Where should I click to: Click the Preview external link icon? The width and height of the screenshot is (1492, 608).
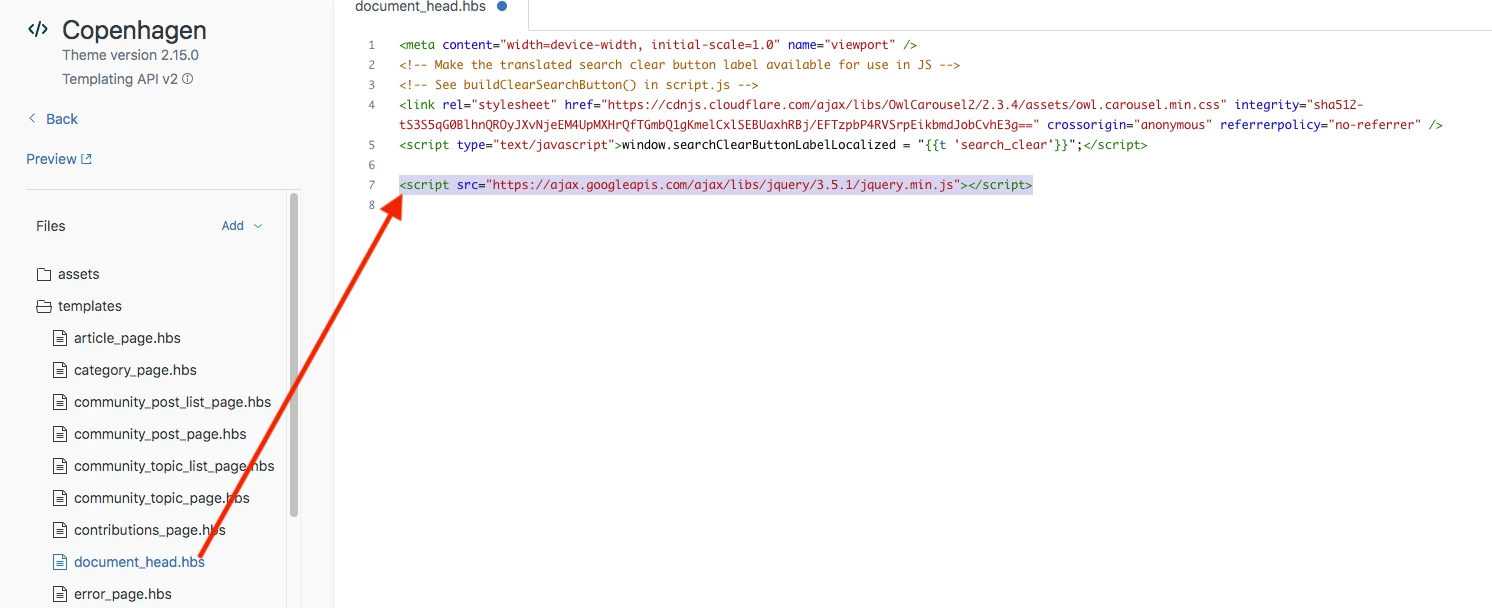pyautogui.click(x=86, y=159)
